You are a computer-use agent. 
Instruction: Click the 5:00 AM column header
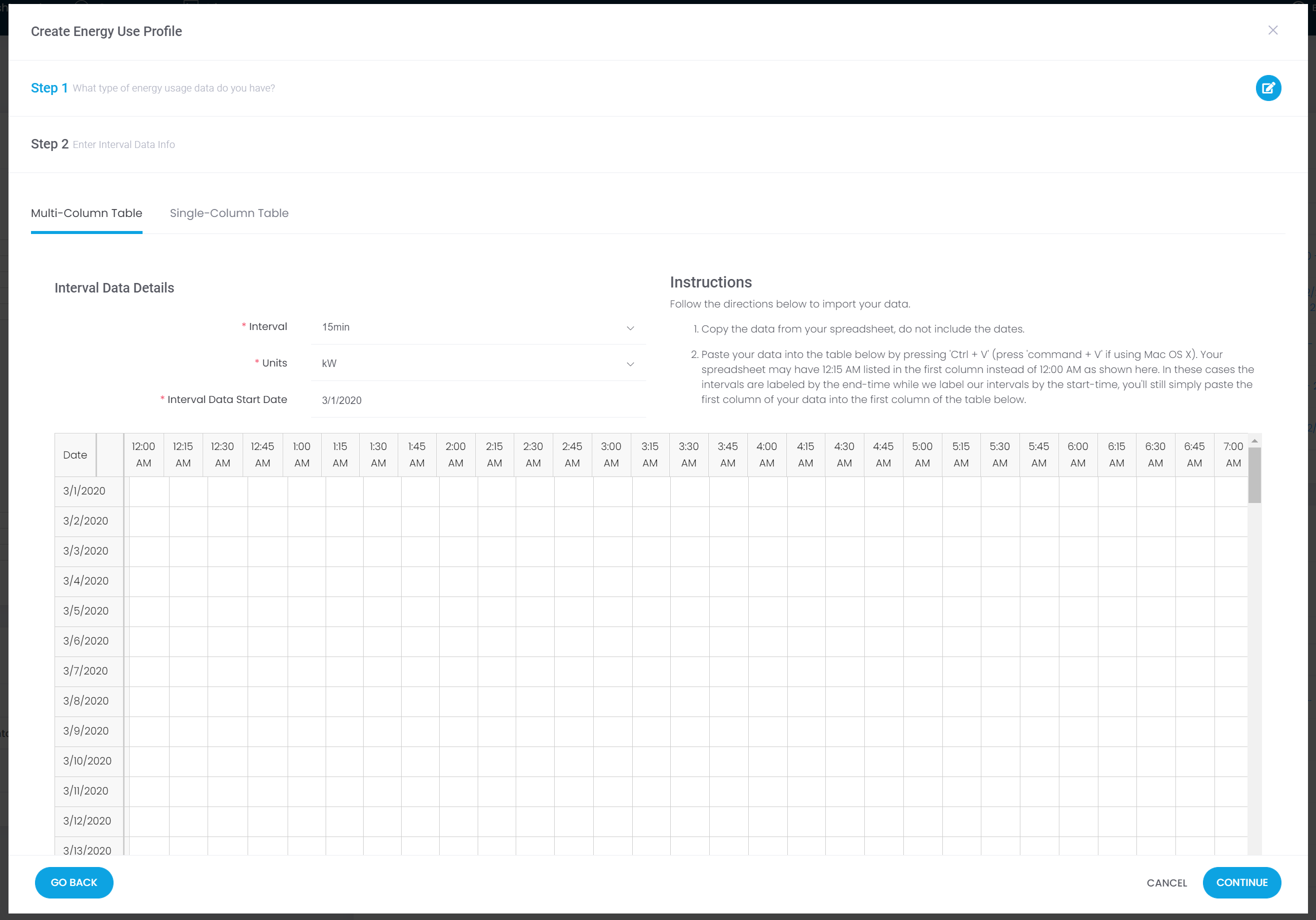pos(922,455)
